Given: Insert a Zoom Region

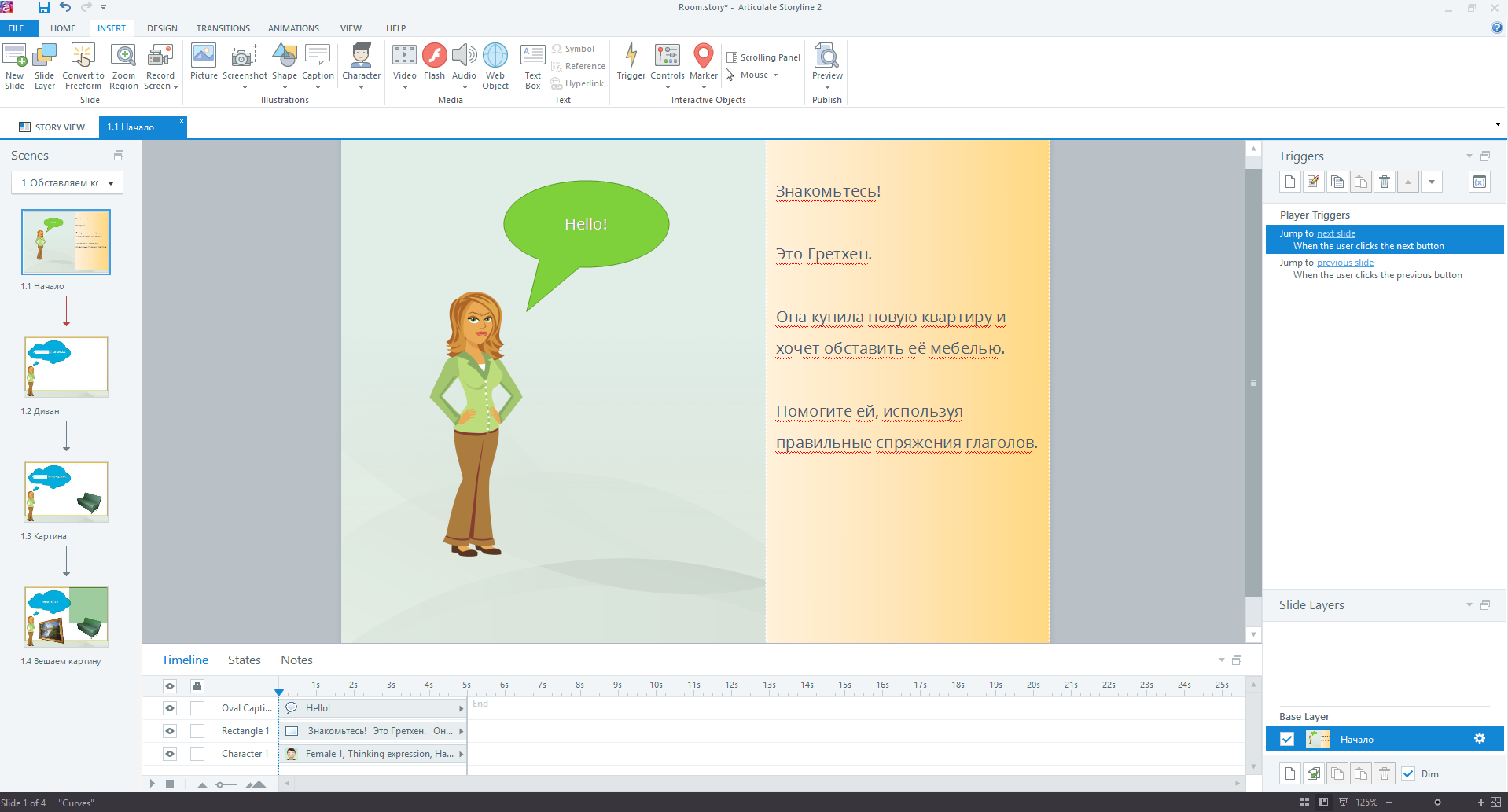Looking at the screenshot, I should click(123, 67).
